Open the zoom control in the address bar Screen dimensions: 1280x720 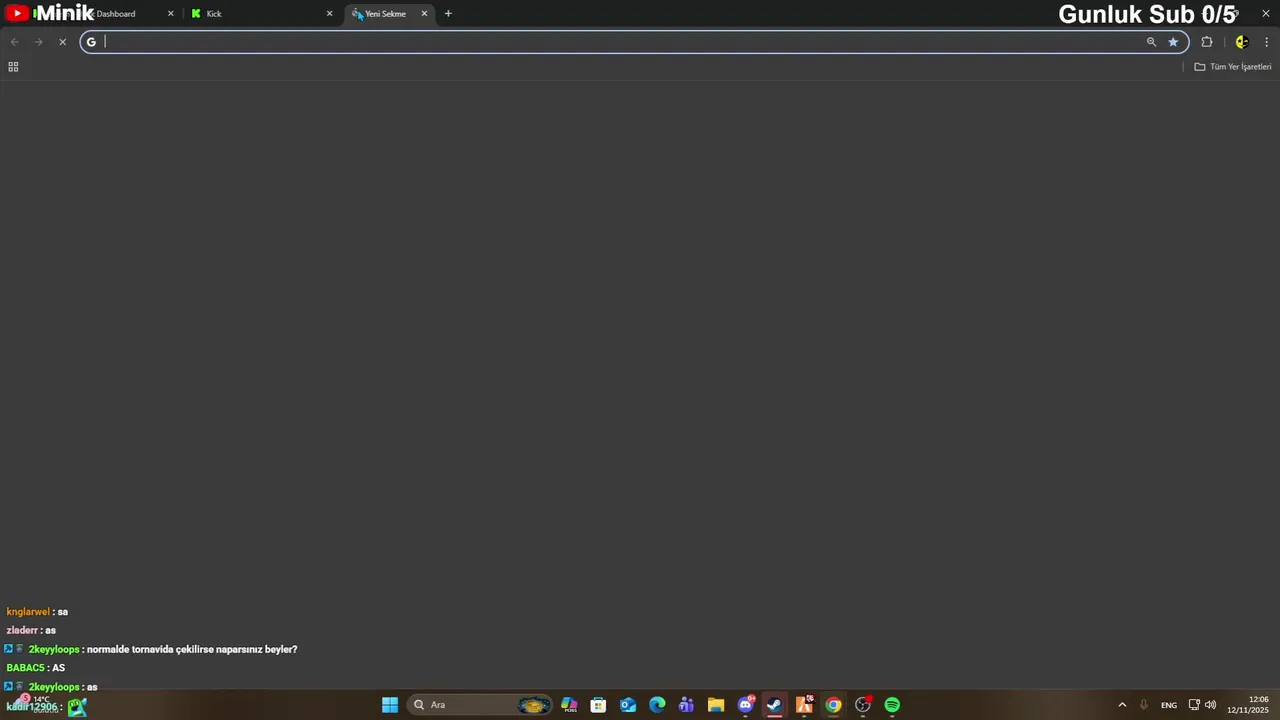click(x=1151, y=42)
